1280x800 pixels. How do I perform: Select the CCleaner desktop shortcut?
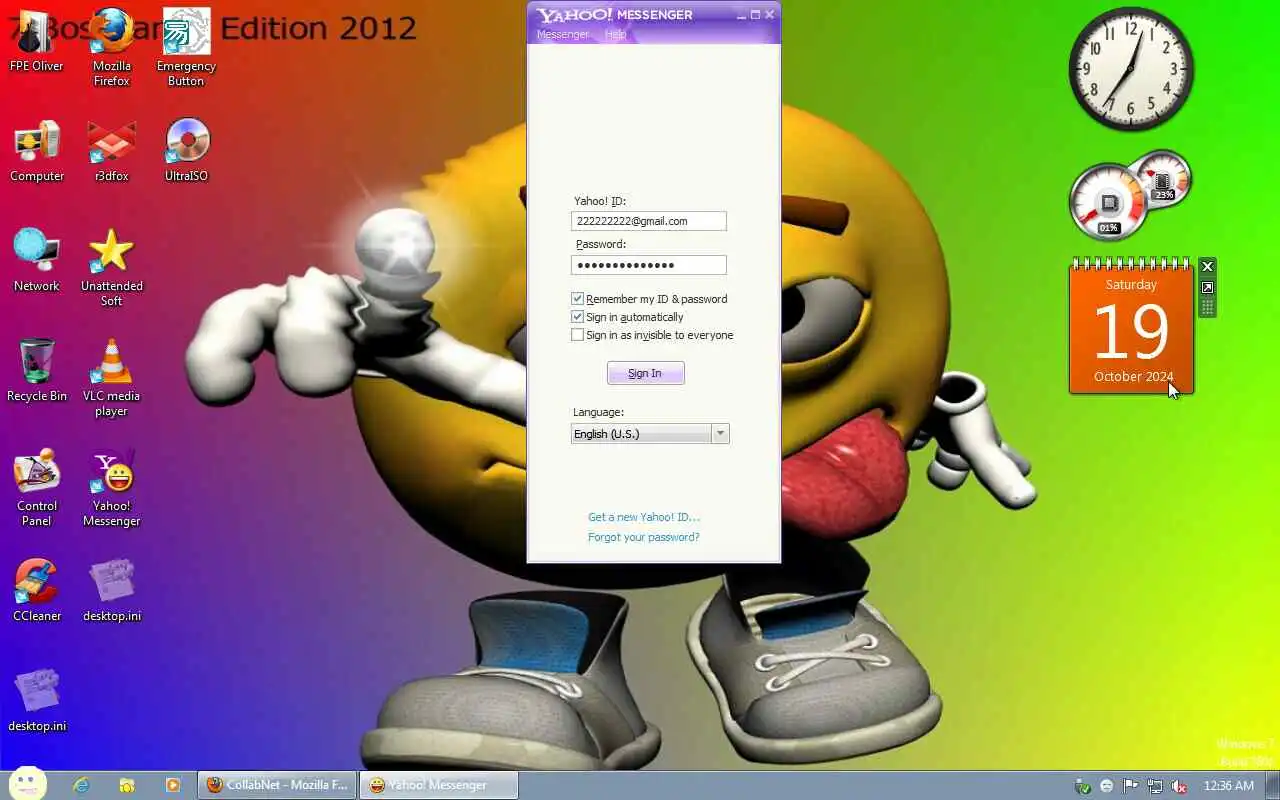click(x=37, y=592)
